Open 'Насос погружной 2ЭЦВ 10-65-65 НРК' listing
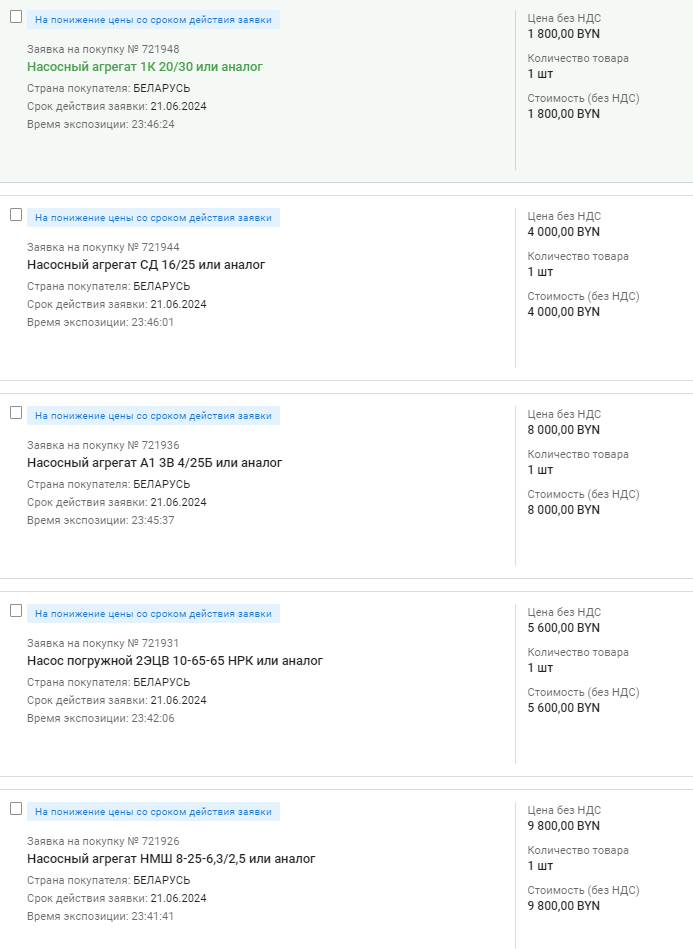This screenshot has height=949, width=693. point(175,661)
